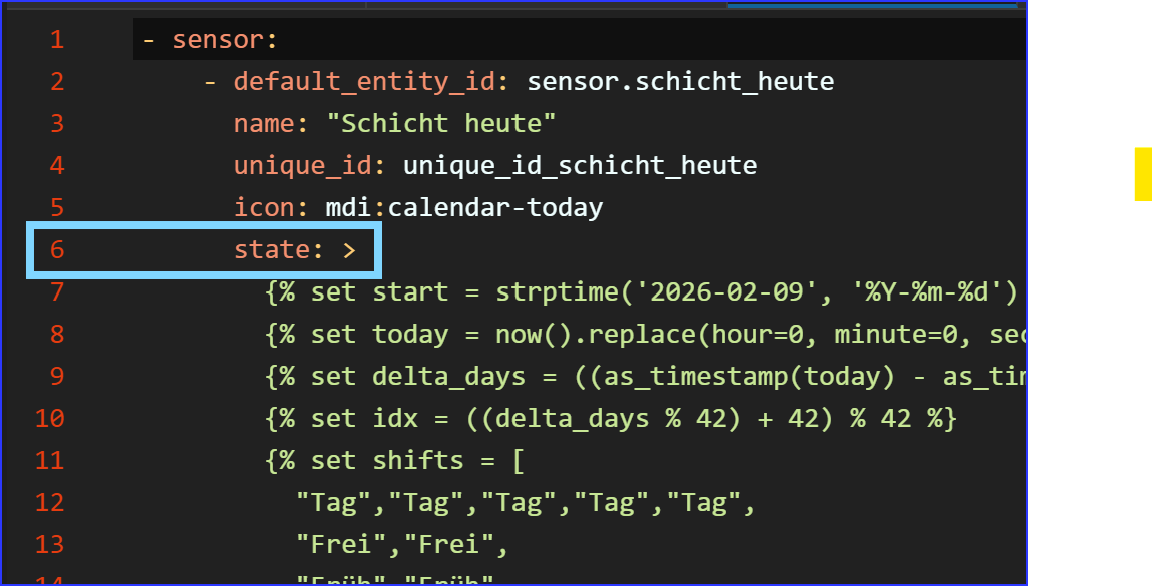The image size is (1153, 586).
Task: Click line number 13 in the gutter
Action: (50, 544)
